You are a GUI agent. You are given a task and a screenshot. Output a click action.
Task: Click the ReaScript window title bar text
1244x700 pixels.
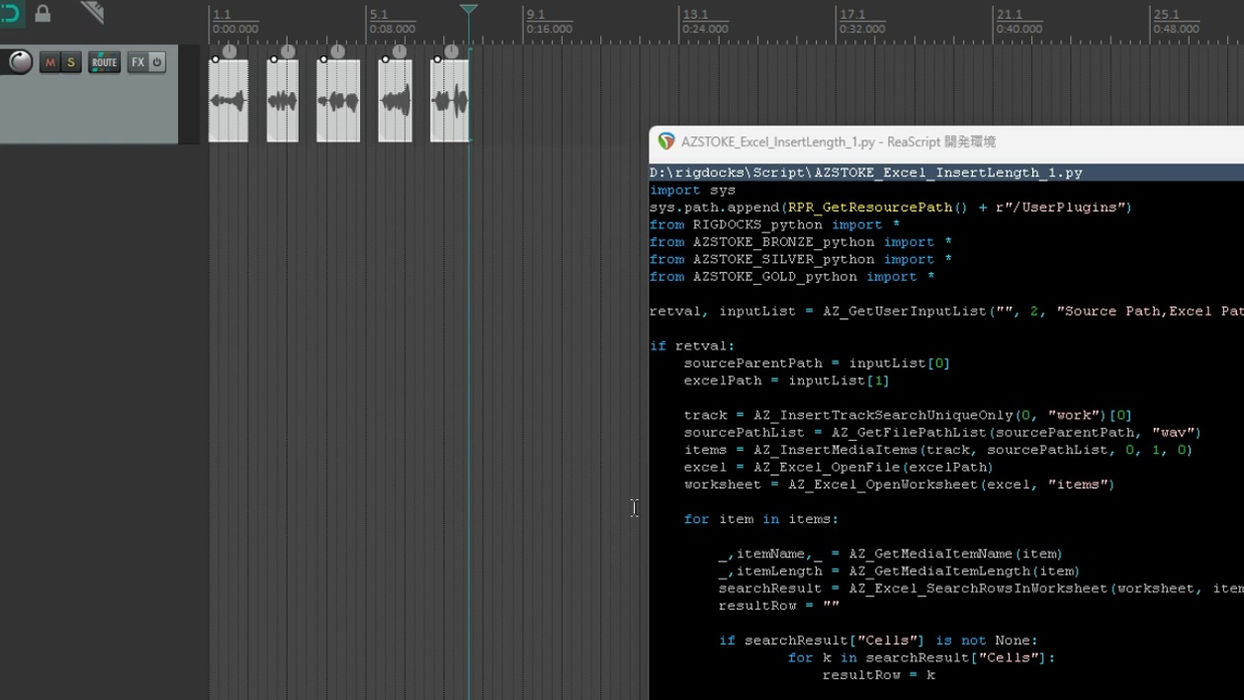[838, 142]
